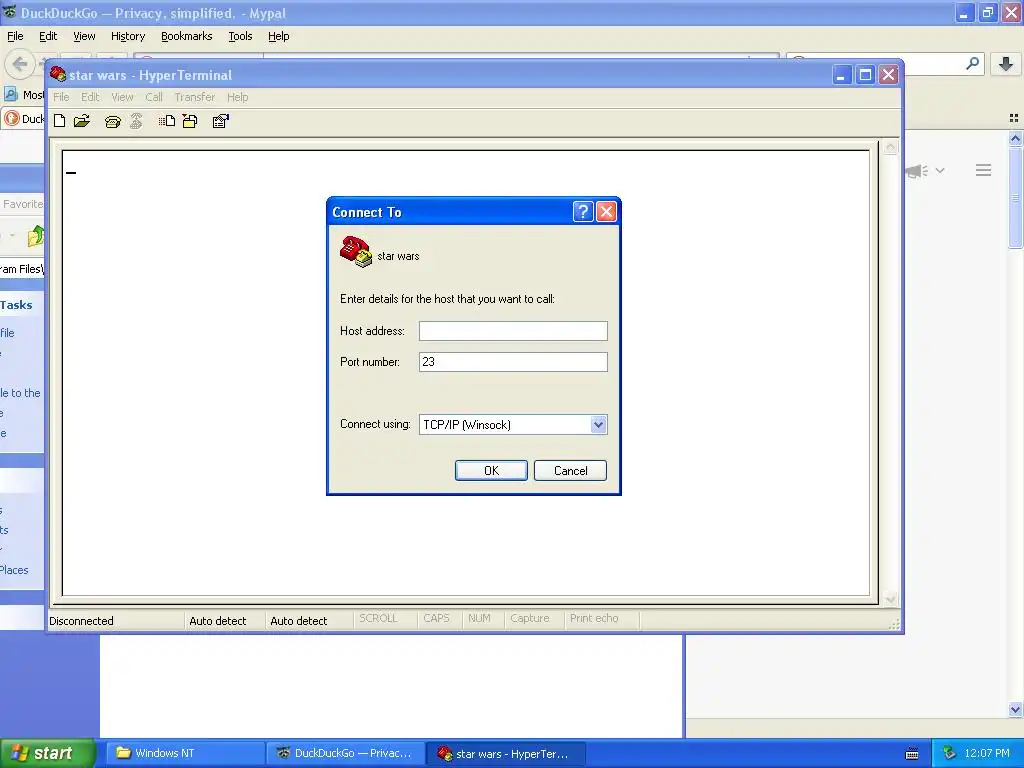
Task: Click the Capture status bar indicator
Action: coord(530,618)
